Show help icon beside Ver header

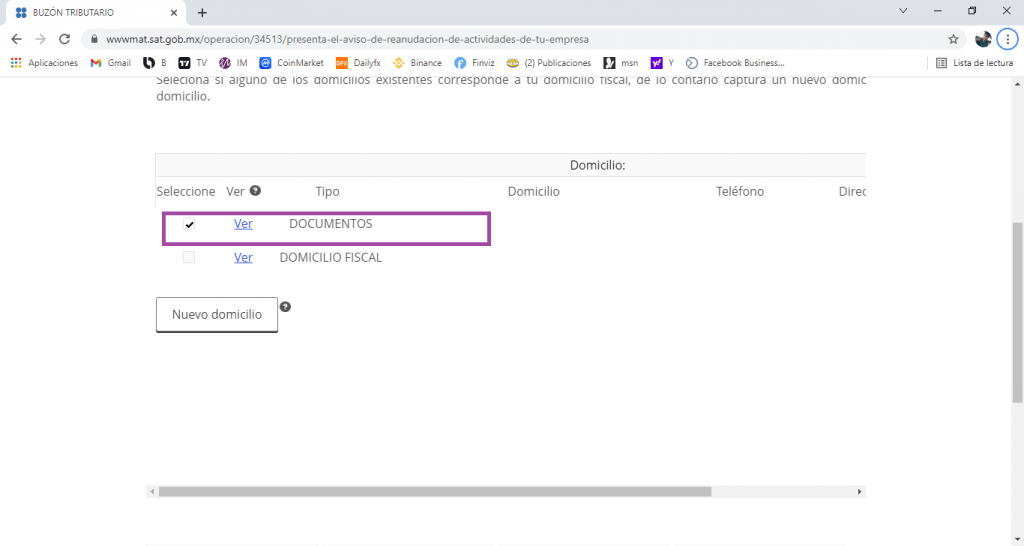[x=255, y=191]
